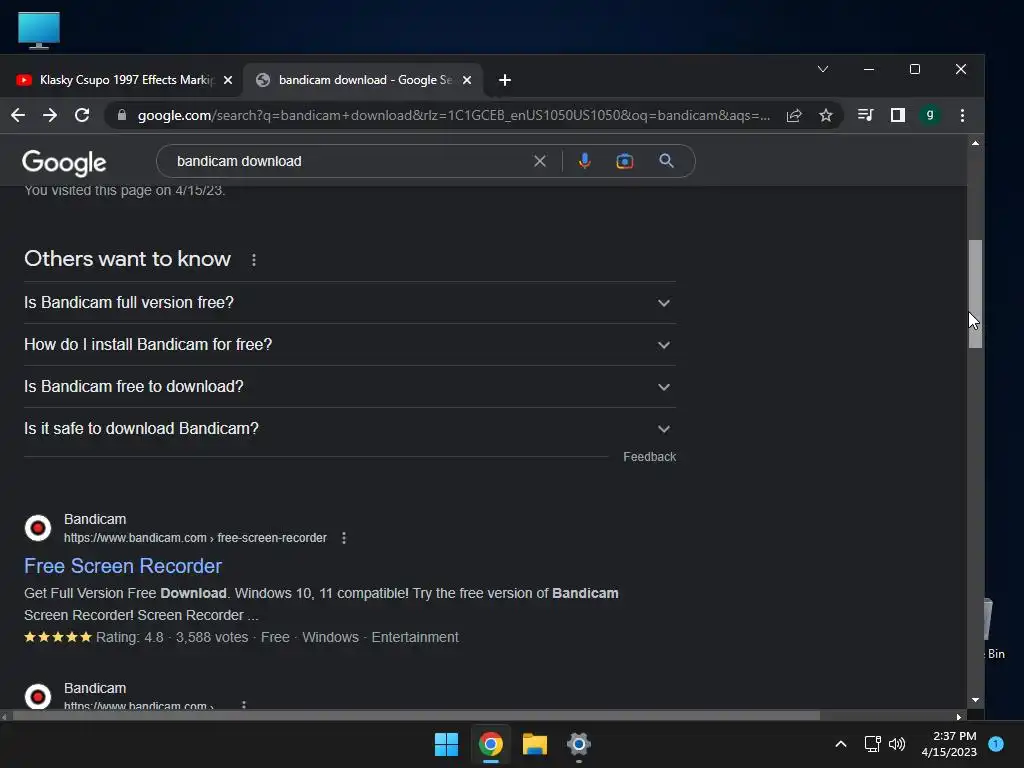Close the bandicam download tab

pyautogui.click(x=467, y=80)
